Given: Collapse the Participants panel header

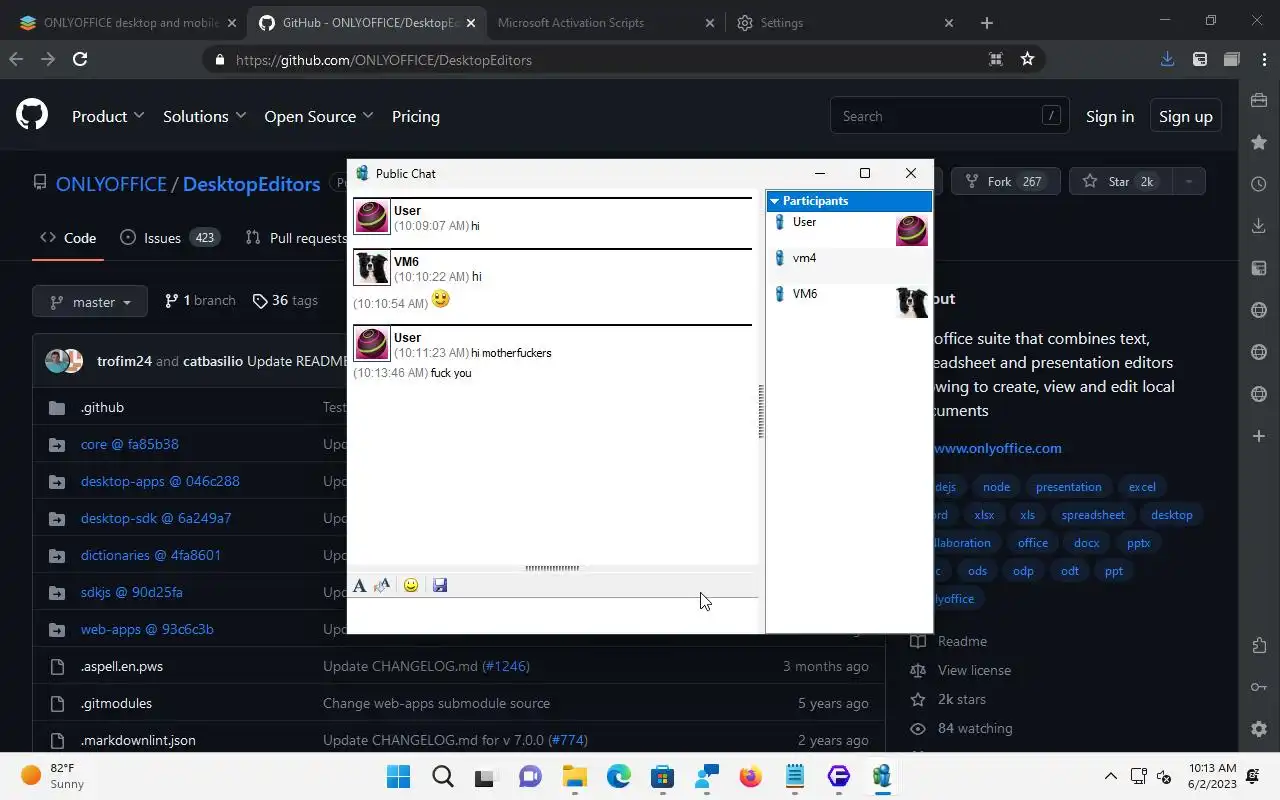Looking at the screenshot, I should 849,201.
